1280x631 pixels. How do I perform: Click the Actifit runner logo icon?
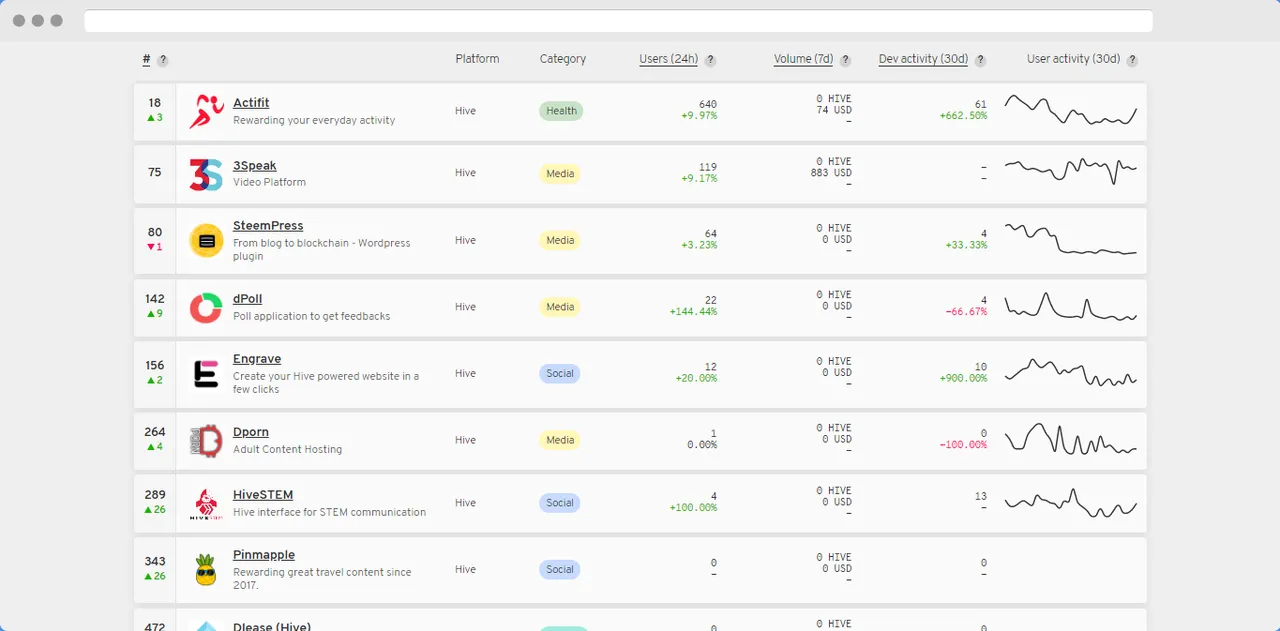206,111
